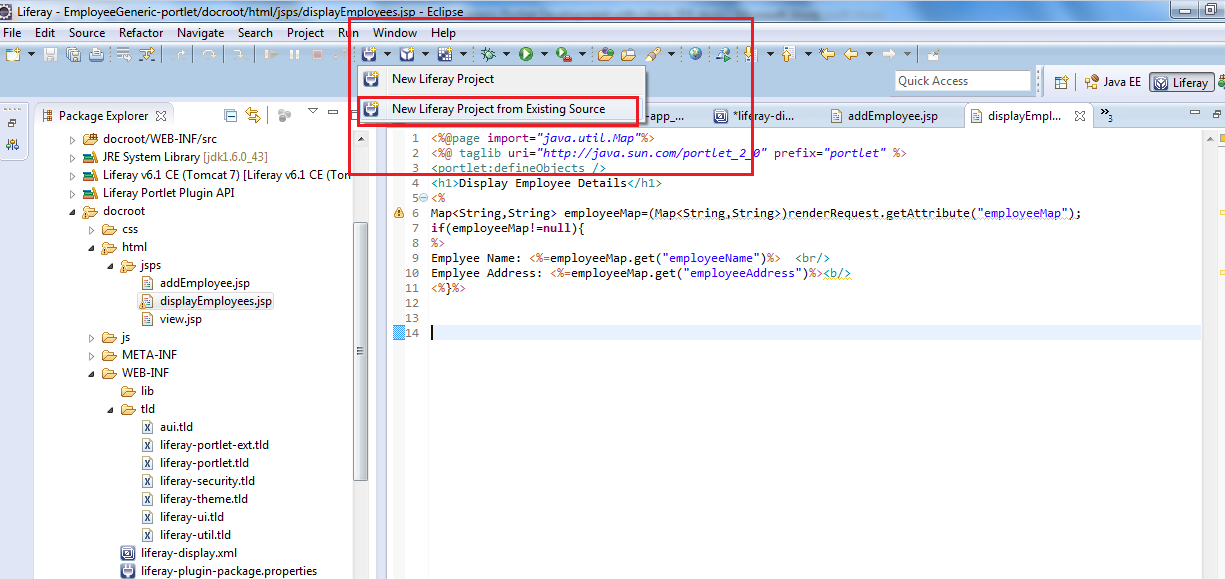
Task: Click the Run icon in the toolbar
Action: pos(525,53)
